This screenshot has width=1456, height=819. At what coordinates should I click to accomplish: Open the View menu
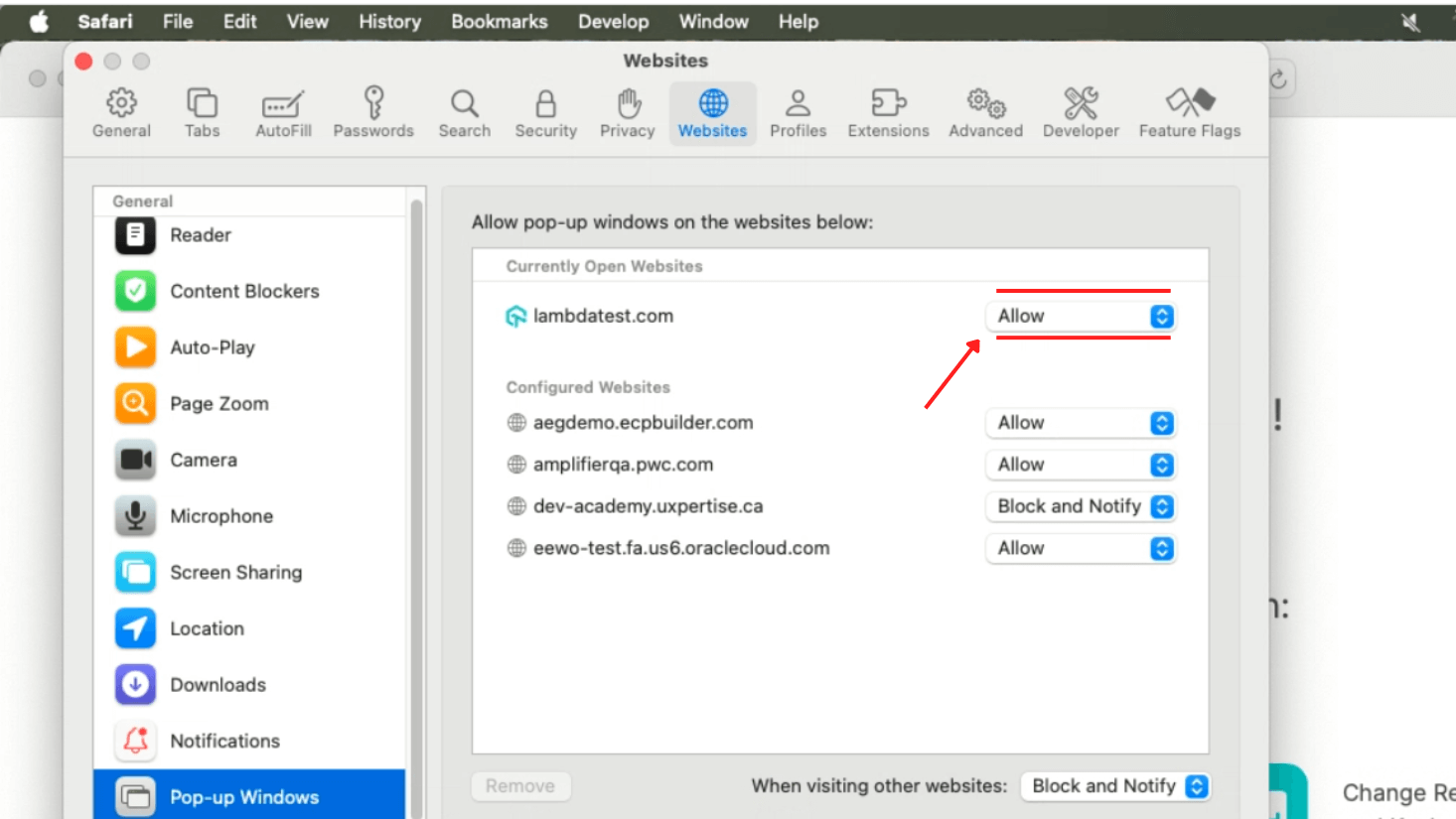(x=307, y=22)
